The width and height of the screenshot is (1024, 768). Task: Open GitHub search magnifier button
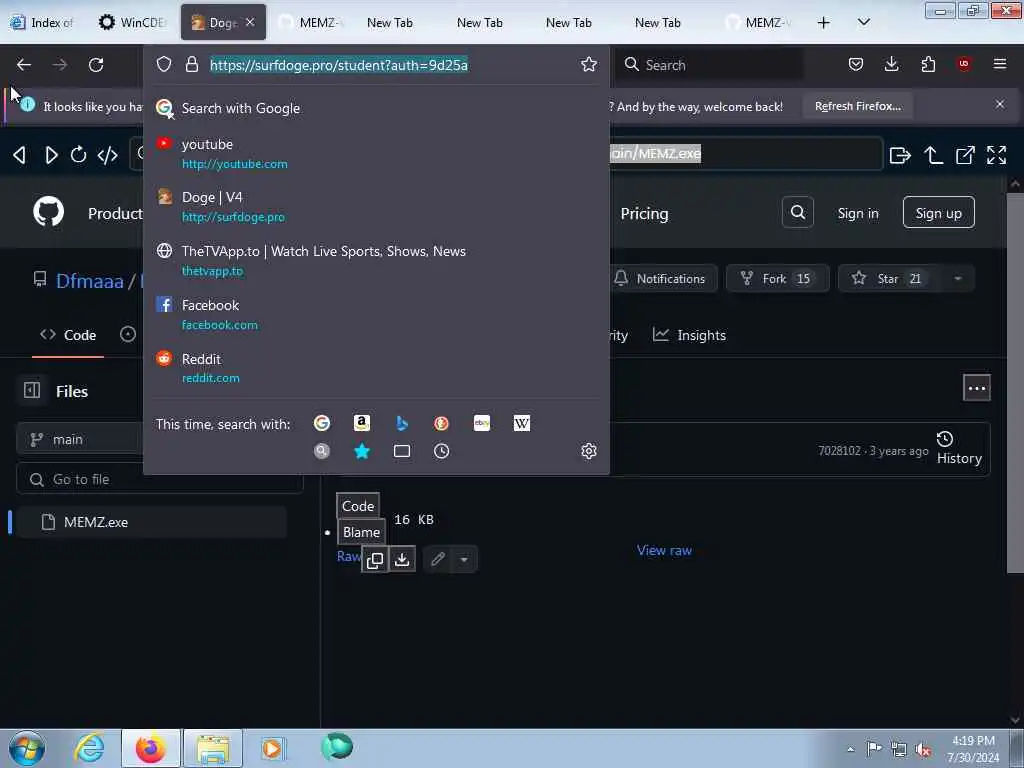[x=797, y=212]
